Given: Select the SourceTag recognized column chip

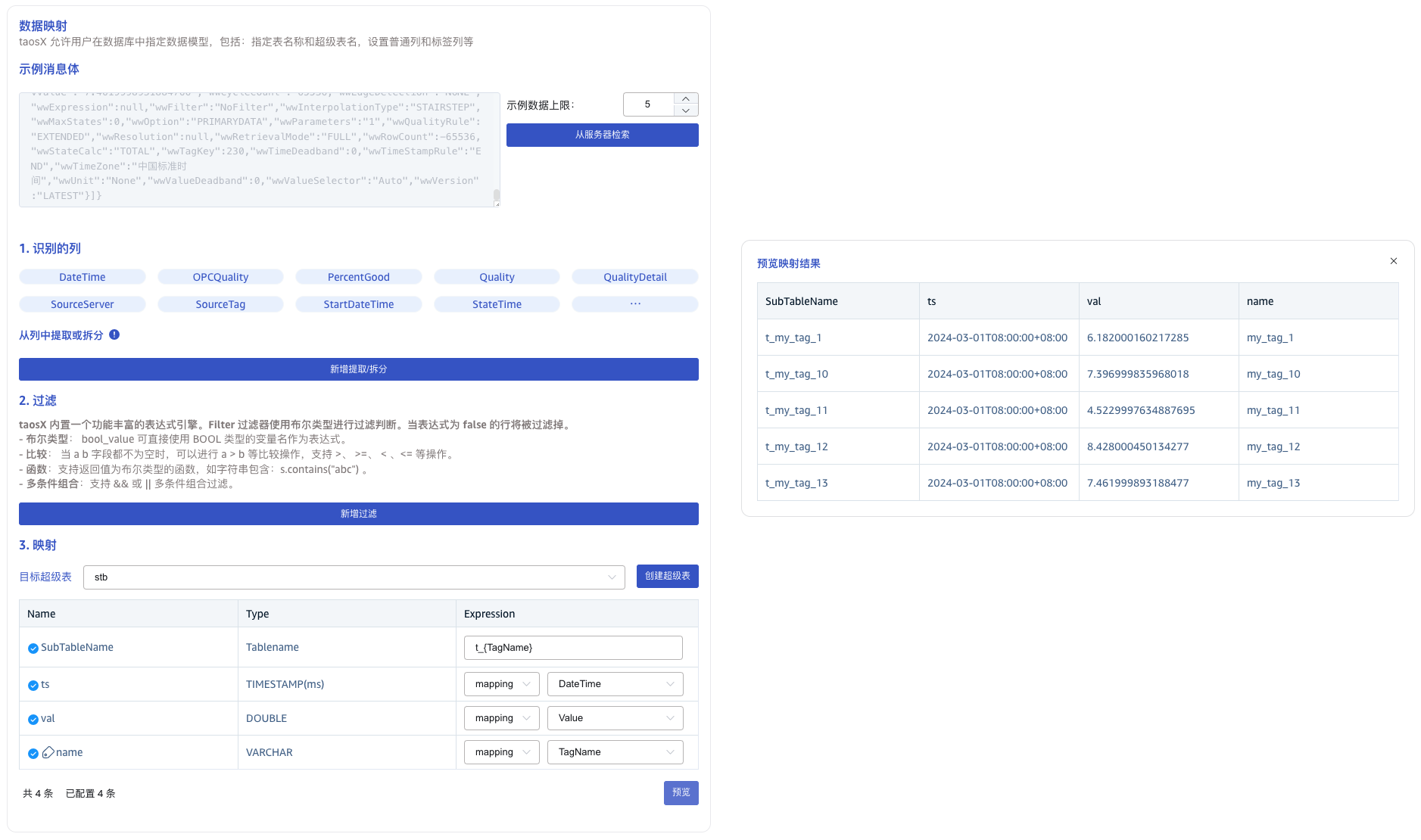Looking at the screenshot, I should click(220, 304).
